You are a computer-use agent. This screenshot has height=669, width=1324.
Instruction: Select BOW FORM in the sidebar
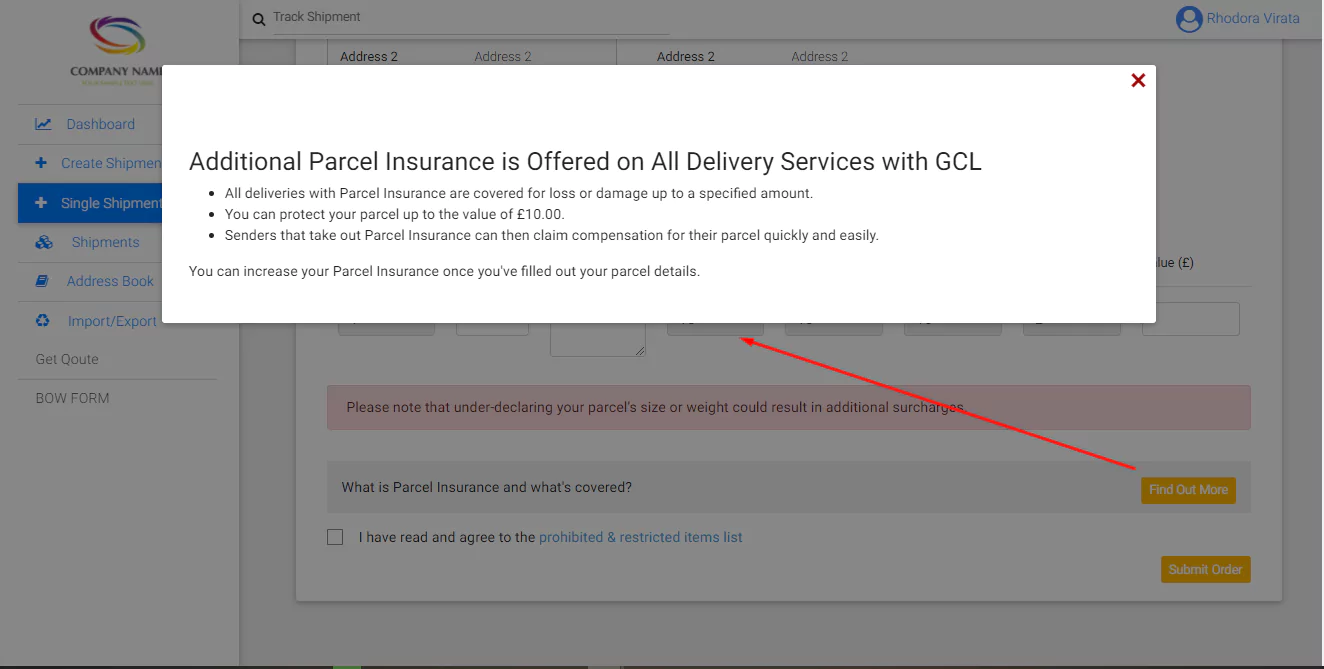click(x=72, y=398)
